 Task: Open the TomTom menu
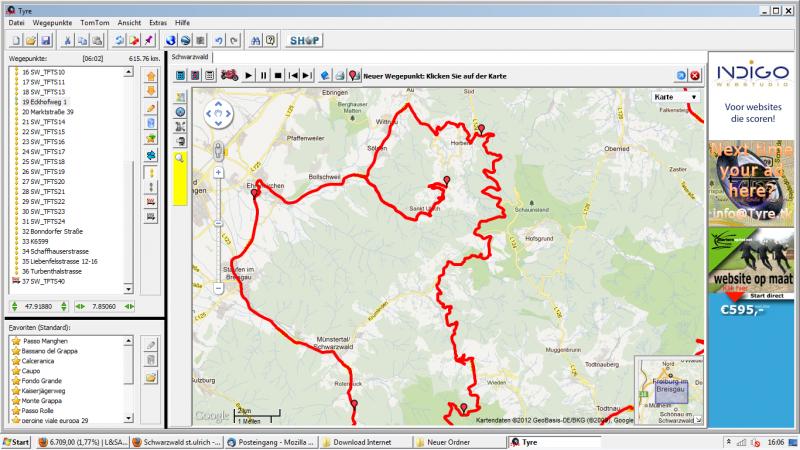click(x=94, y=22)
